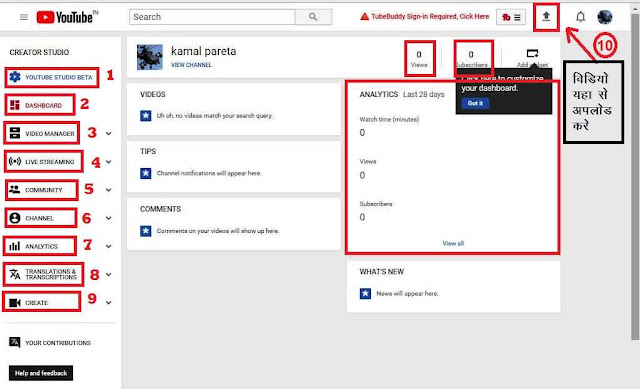Open the account avatar menu

tap(605, 17)
